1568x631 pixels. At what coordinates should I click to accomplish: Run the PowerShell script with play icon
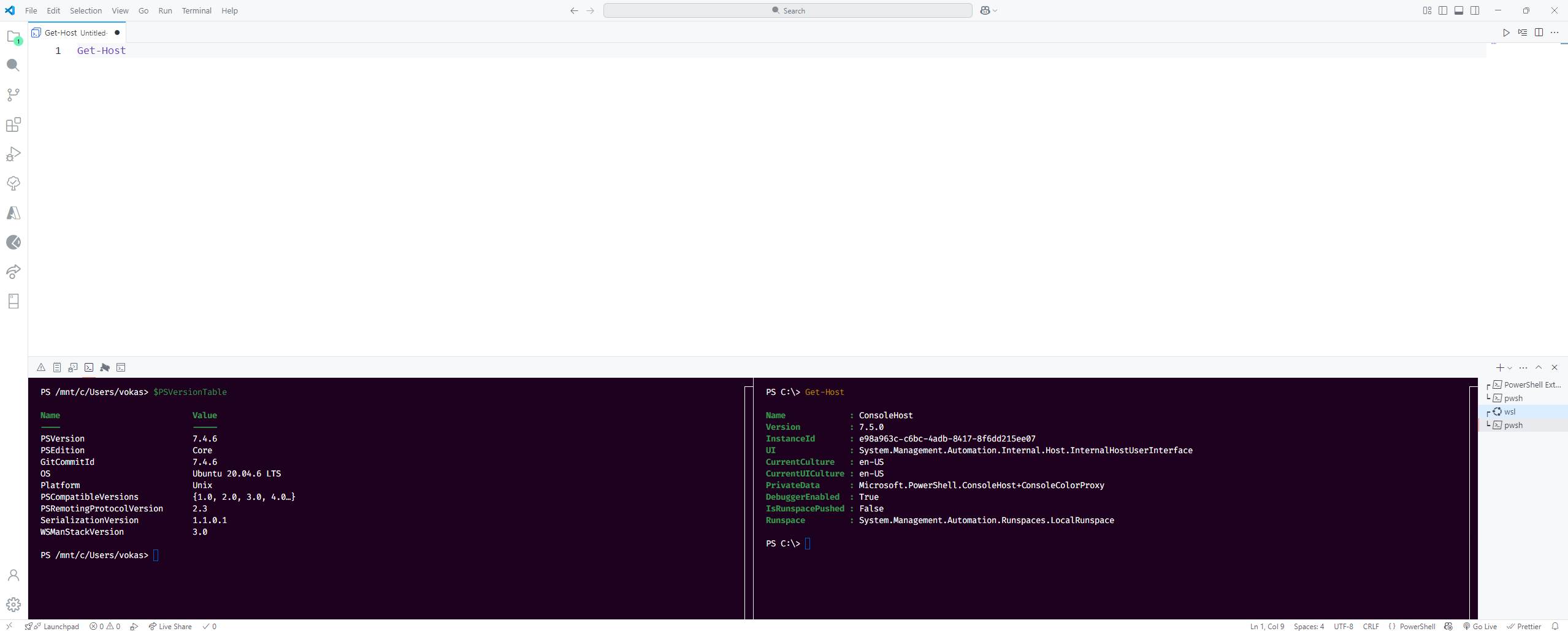tap(1506, 33)
